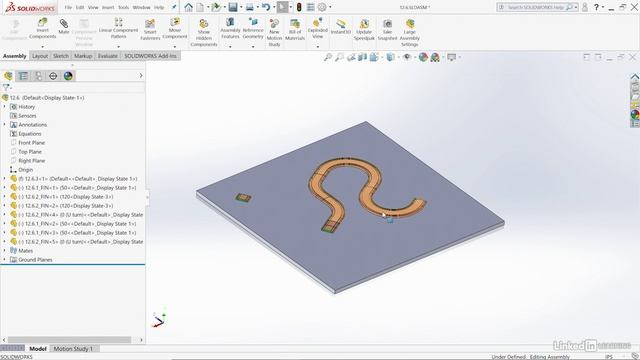Open the File menu
This screenshot has width=640, height=360.
coord(68,7)
